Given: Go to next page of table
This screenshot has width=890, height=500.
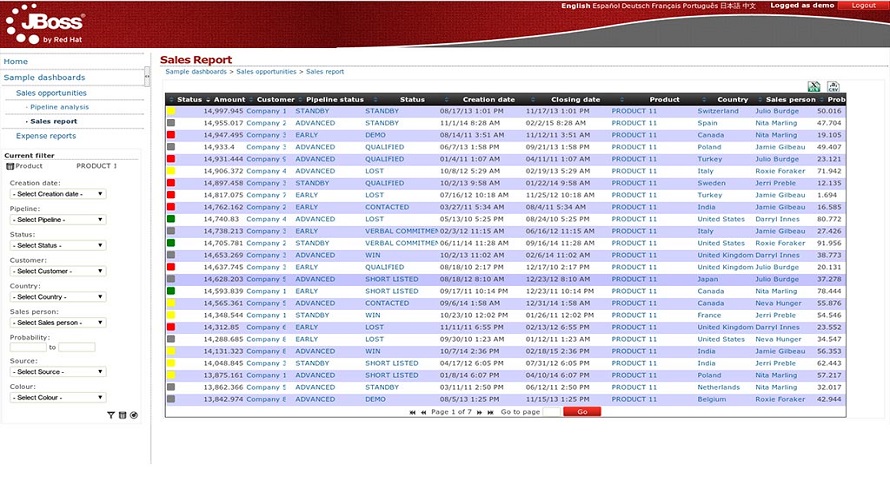Looking at the screenshot, I should pyautogui.click(x=480, y=413).
